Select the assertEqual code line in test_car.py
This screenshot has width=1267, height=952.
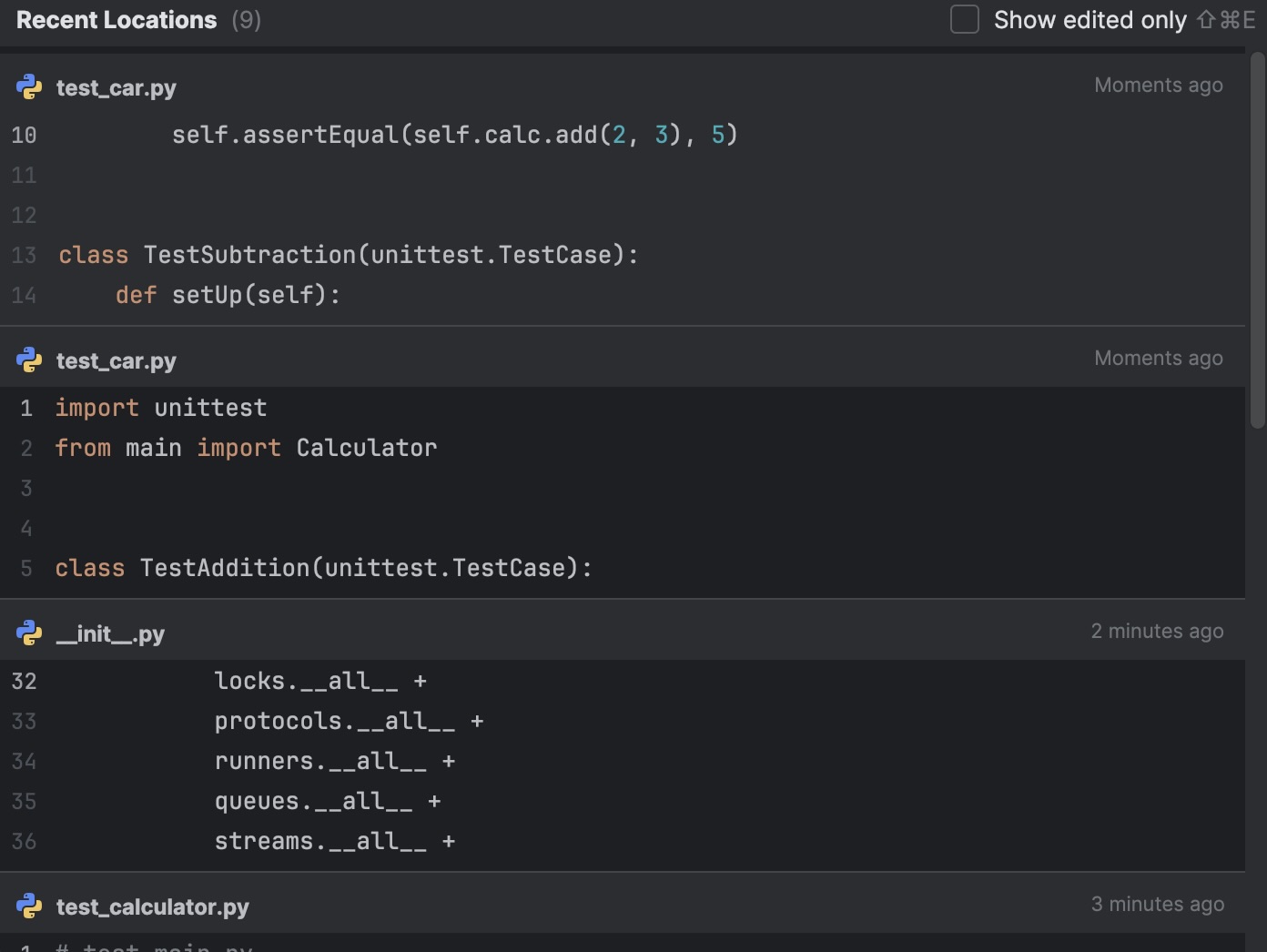point(453,134)
